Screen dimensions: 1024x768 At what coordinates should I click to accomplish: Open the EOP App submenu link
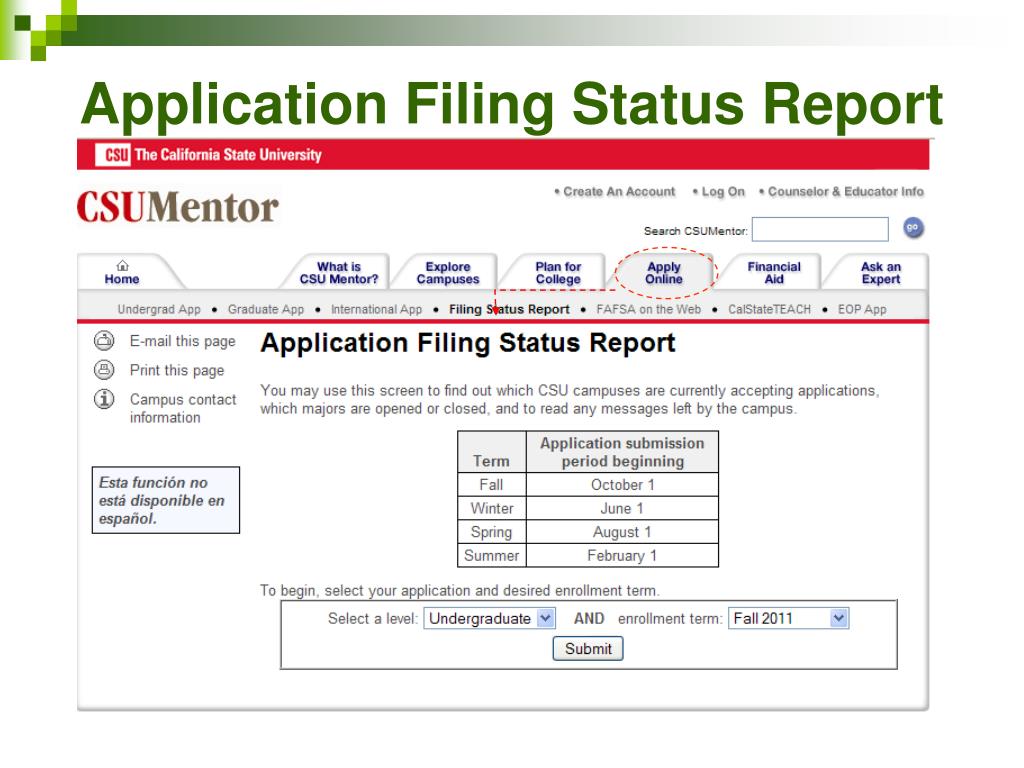point(862,309)
